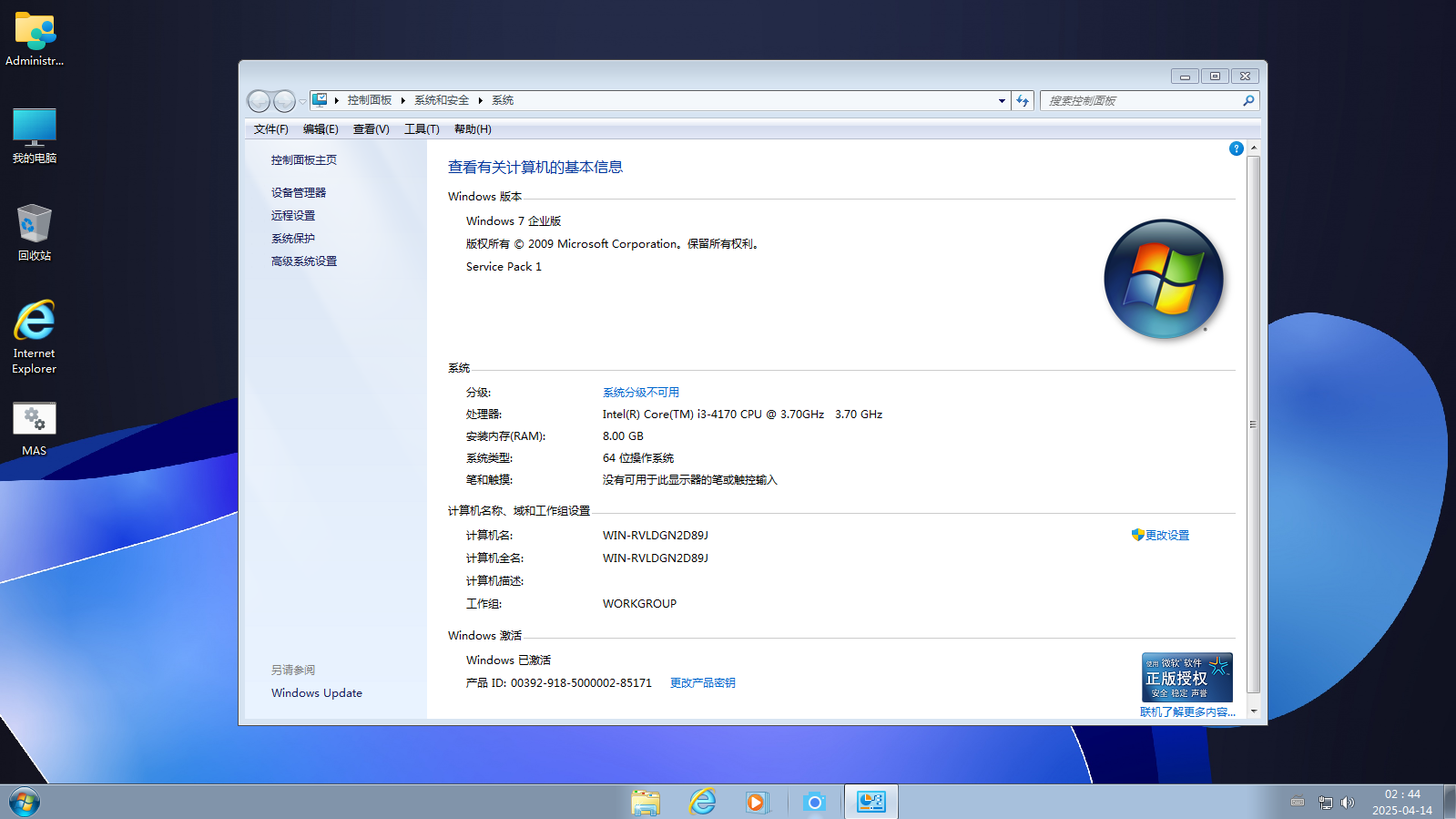This screenshot has height=819, width=1456.
Task: Expand the arrow after 系统和安全 breadcrumb
Action: pyautogui.click(x=480, y=101)
